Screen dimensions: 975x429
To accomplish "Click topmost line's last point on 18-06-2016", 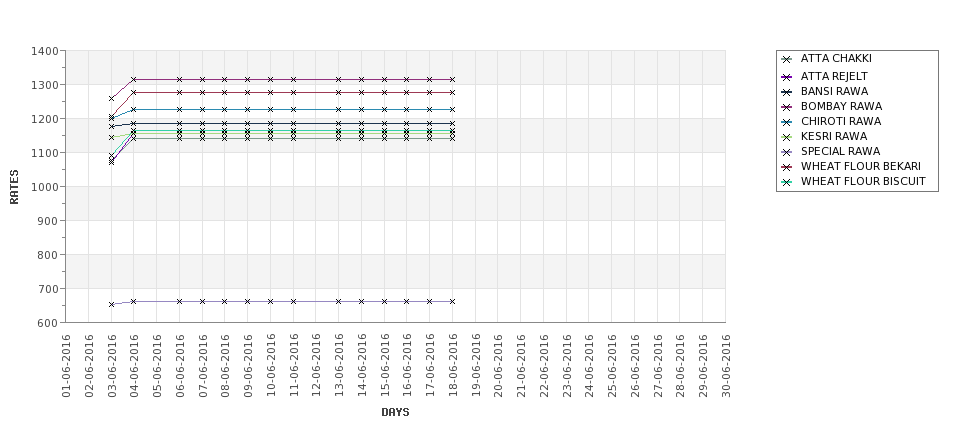I will 452,79.
